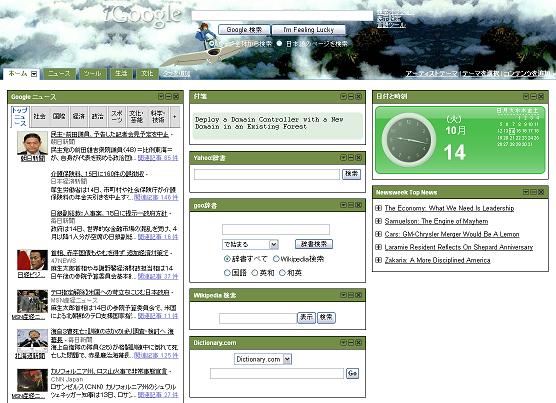This screenshot has width=556, height=403.
Task: Open menu of Google ニュース gadget
Action: click(x=161, y=96)
